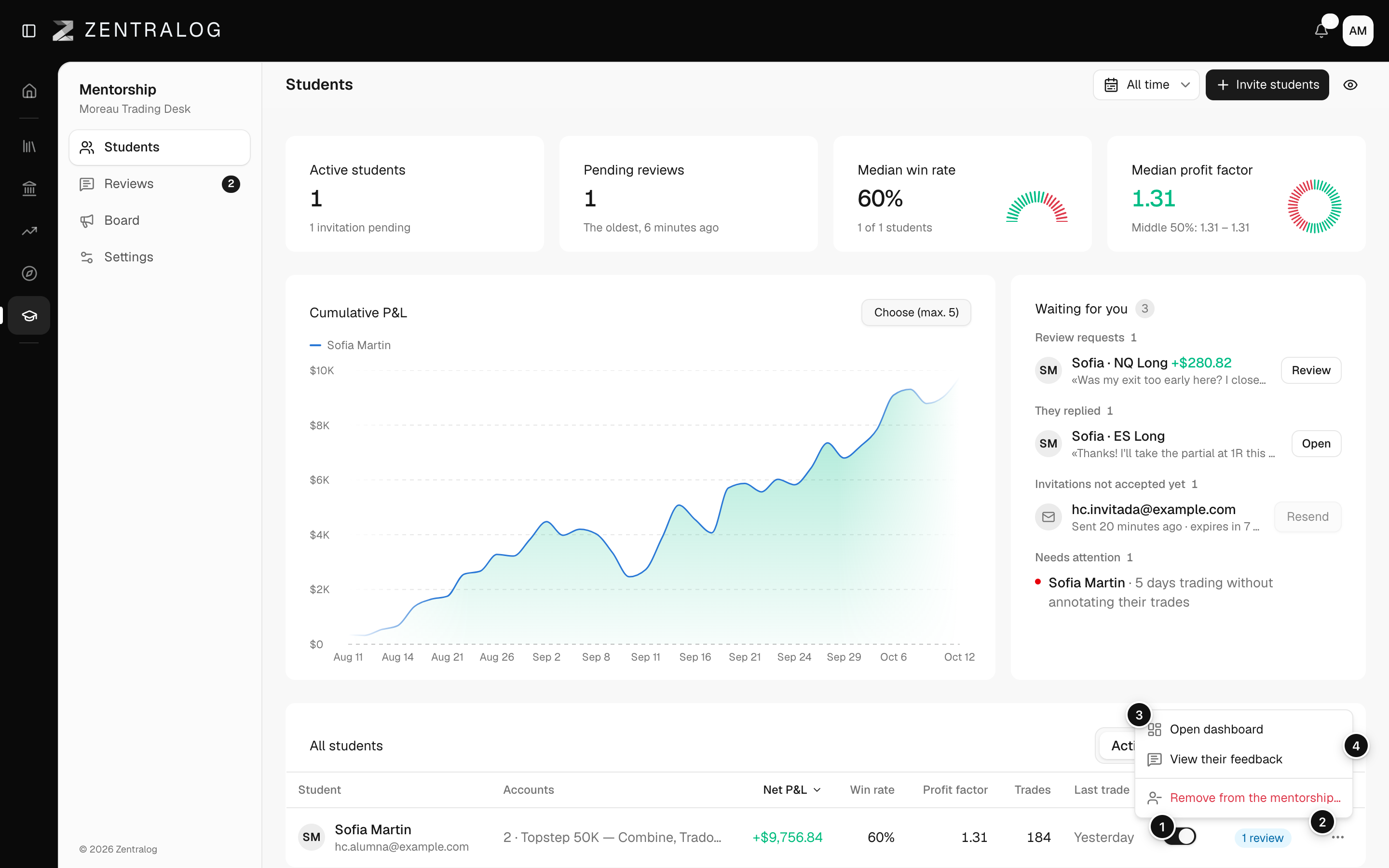1389x868 pixels.
Task: Click the Win rate column header
Action: pos(872,789)
